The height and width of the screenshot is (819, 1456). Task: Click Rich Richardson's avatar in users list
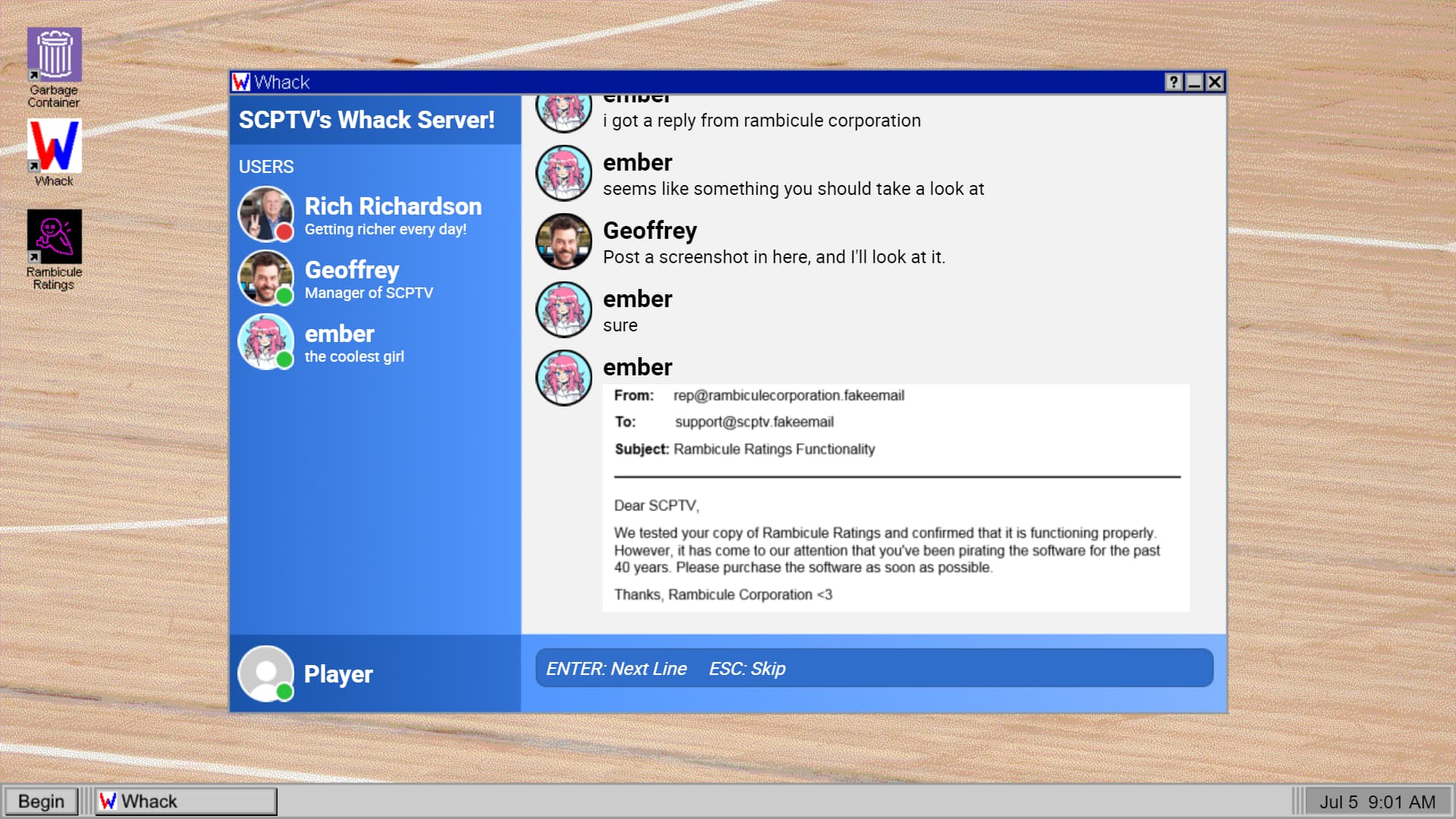(265, 214)
